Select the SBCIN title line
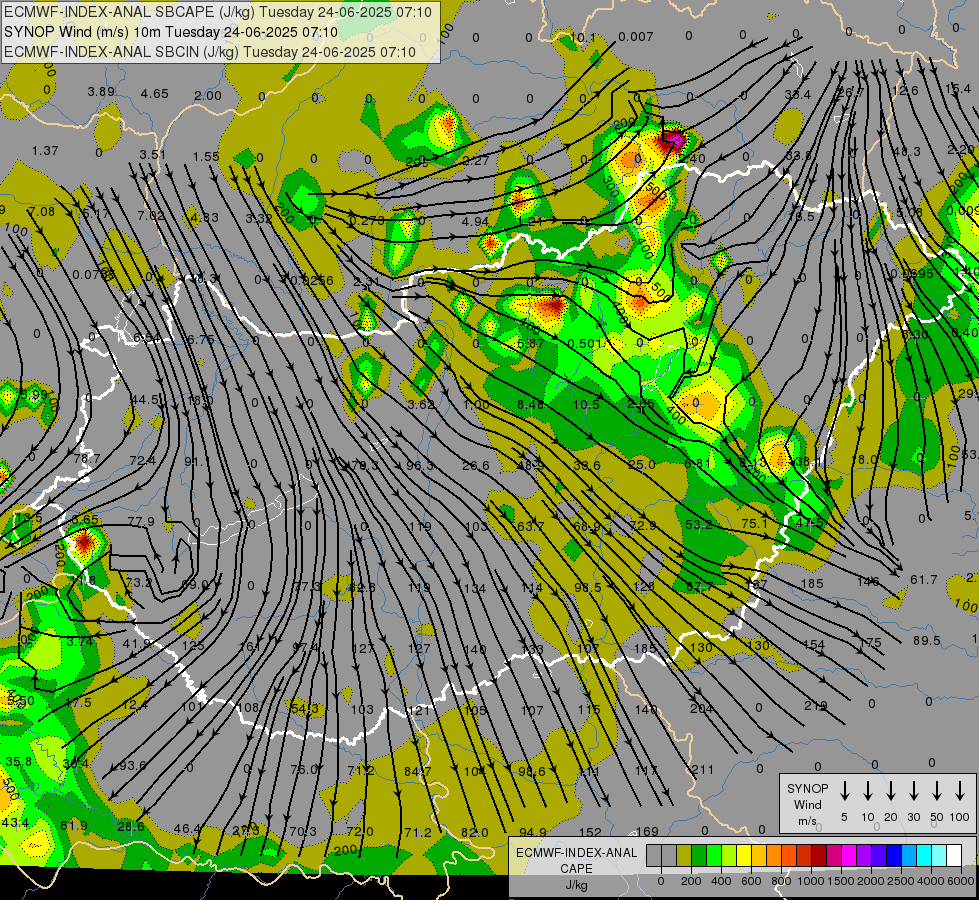This screenshot has height=900, width=979. point(210,52)
